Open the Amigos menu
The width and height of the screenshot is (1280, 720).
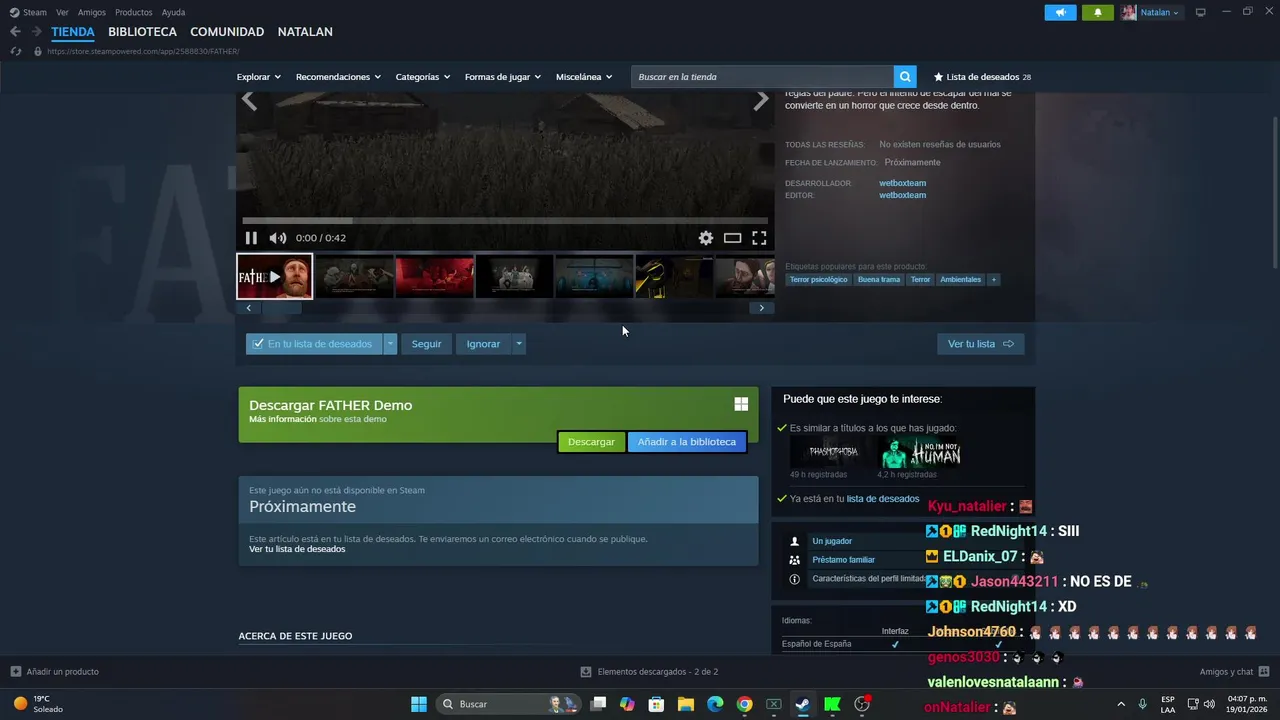click(92, 12)
